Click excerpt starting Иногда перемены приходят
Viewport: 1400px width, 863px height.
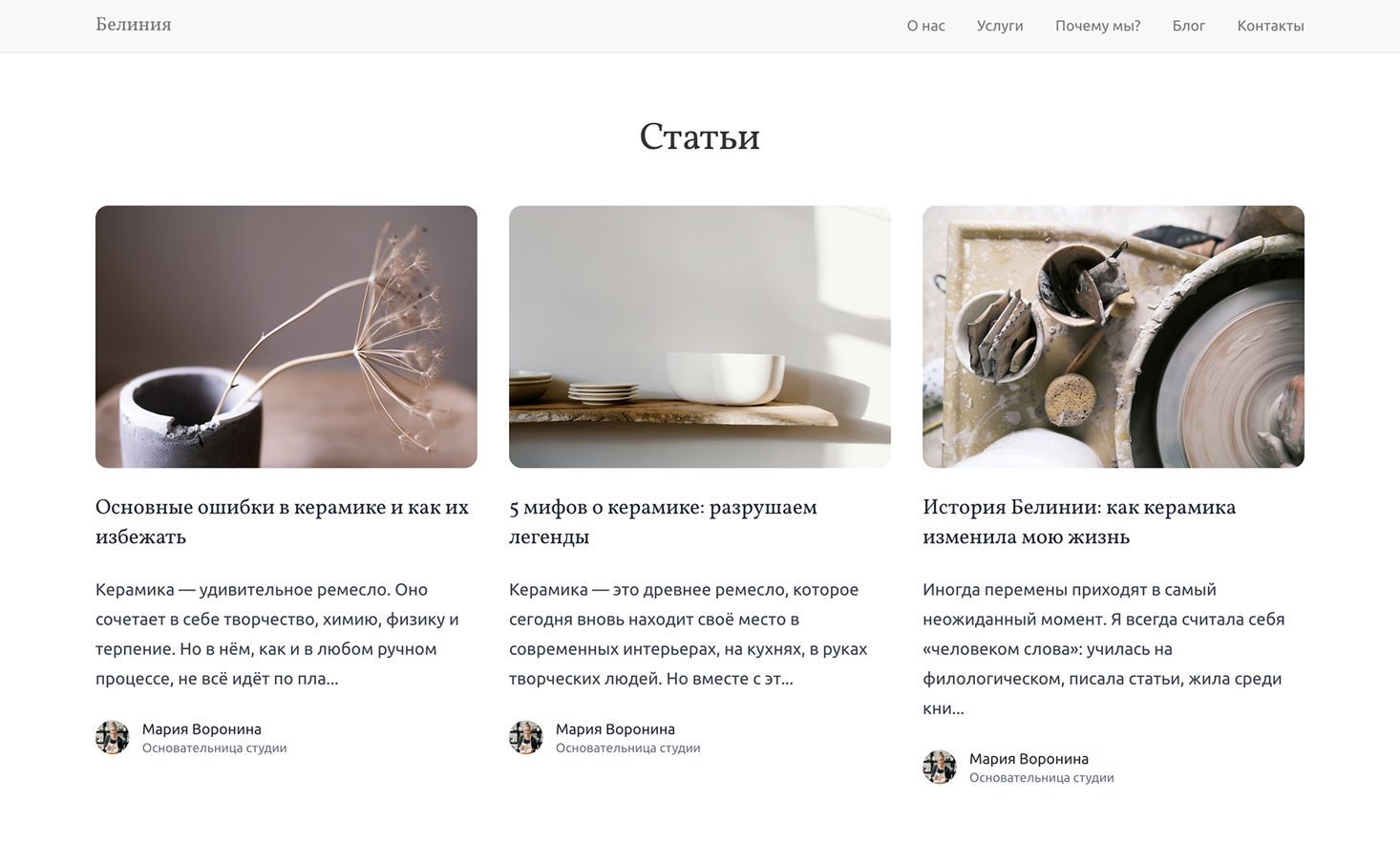[1104, 649]
